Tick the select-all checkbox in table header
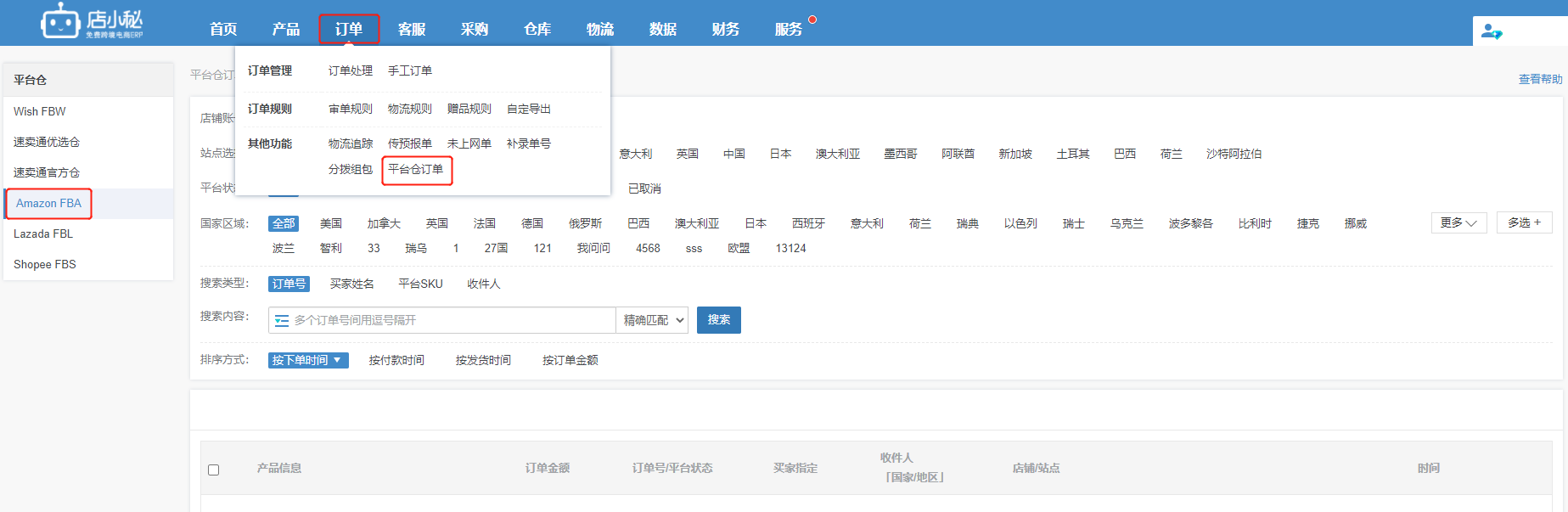This screenshot has width=1568, height=512. point(214,470)
